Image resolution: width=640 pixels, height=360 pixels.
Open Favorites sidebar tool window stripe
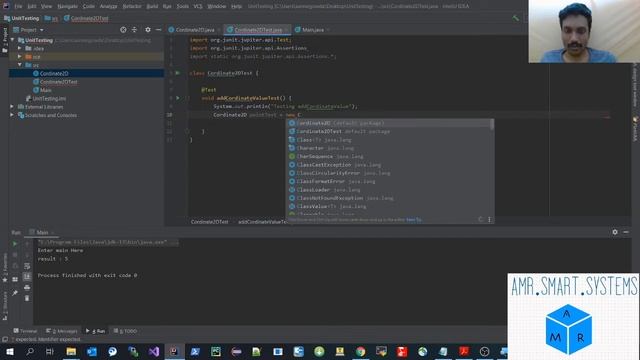point(4,269)
